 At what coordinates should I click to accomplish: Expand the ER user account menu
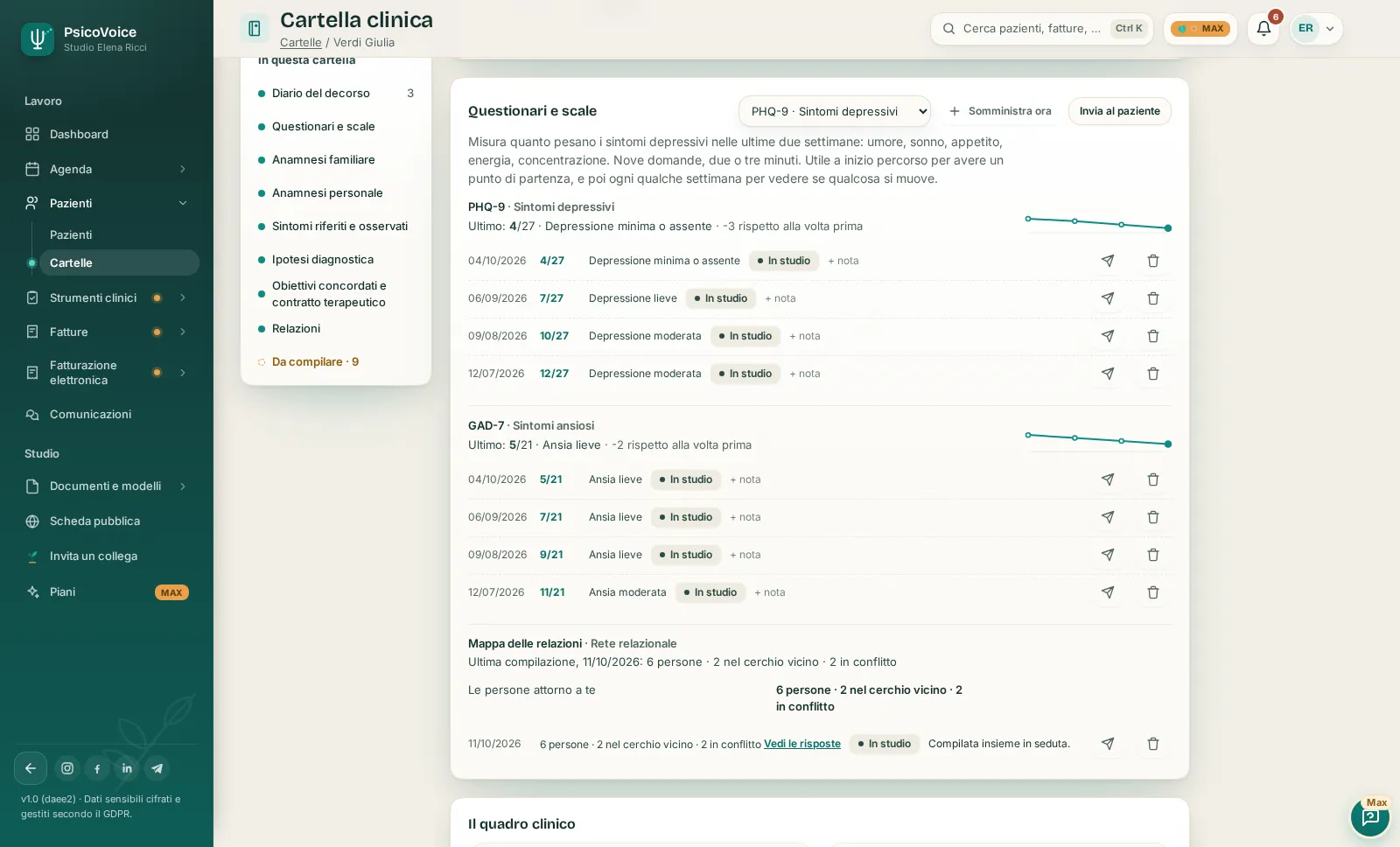(x=1316, y=29)
